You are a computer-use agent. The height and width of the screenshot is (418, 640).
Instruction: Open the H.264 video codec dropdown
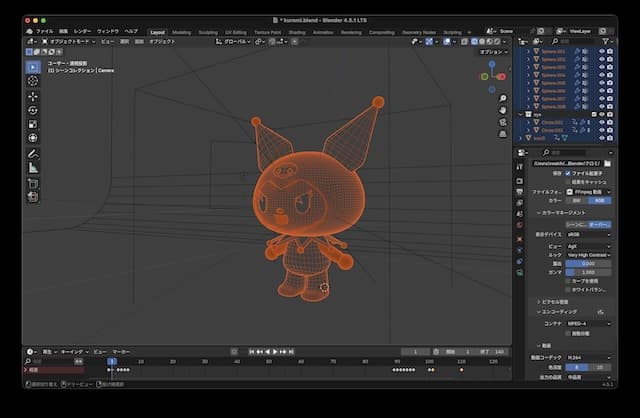(588, 357)
